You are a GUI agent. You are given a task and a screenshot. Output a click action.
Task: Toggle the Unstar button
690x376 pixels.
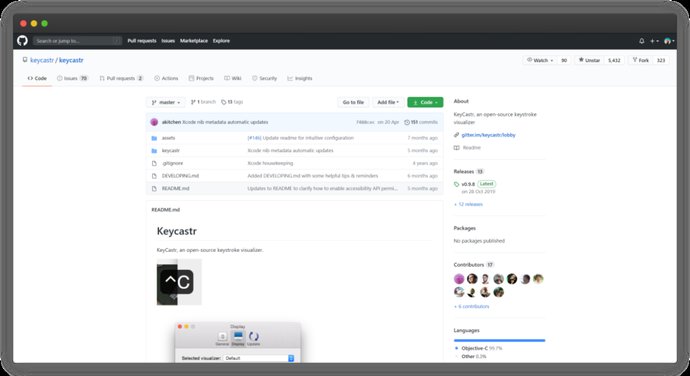coord(589,60)
